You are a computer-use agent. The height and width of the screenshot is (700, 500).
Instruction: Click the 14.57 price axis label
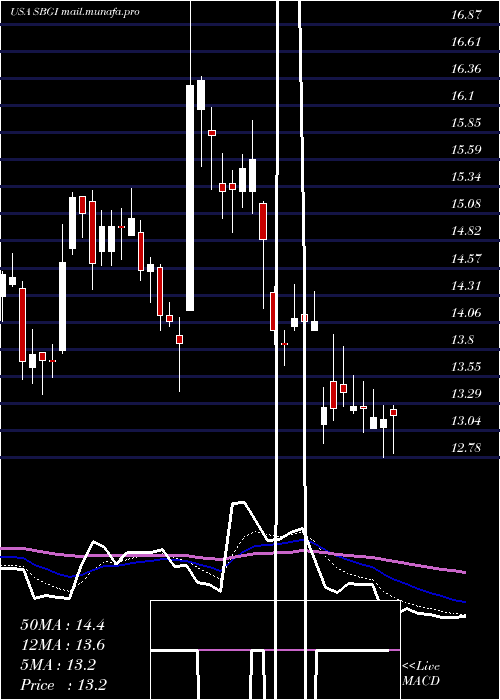pos(466,258)
